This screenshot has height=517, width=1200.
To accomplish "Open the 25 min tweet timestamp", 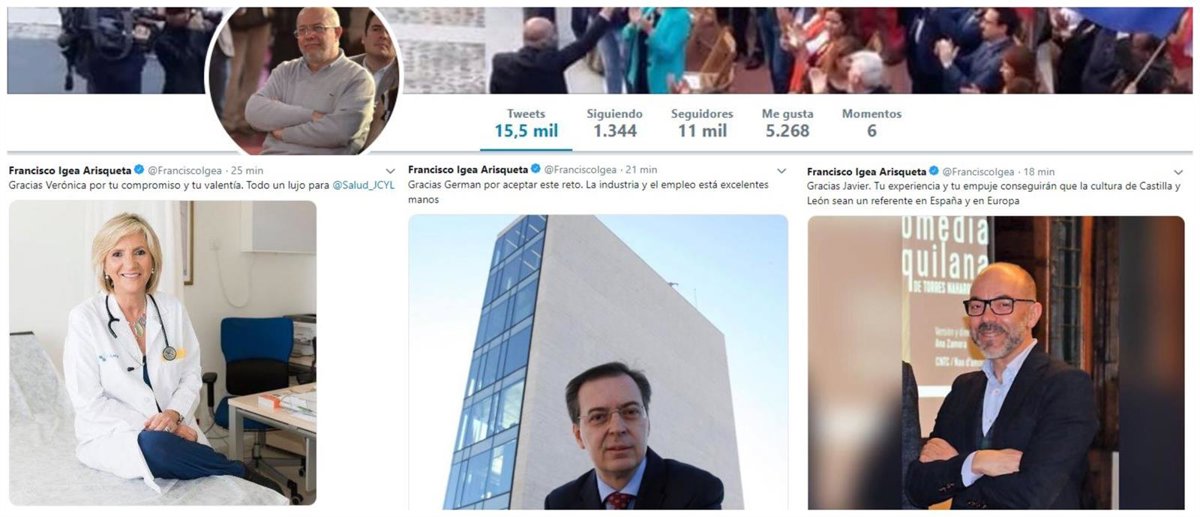I will point(247,172).
